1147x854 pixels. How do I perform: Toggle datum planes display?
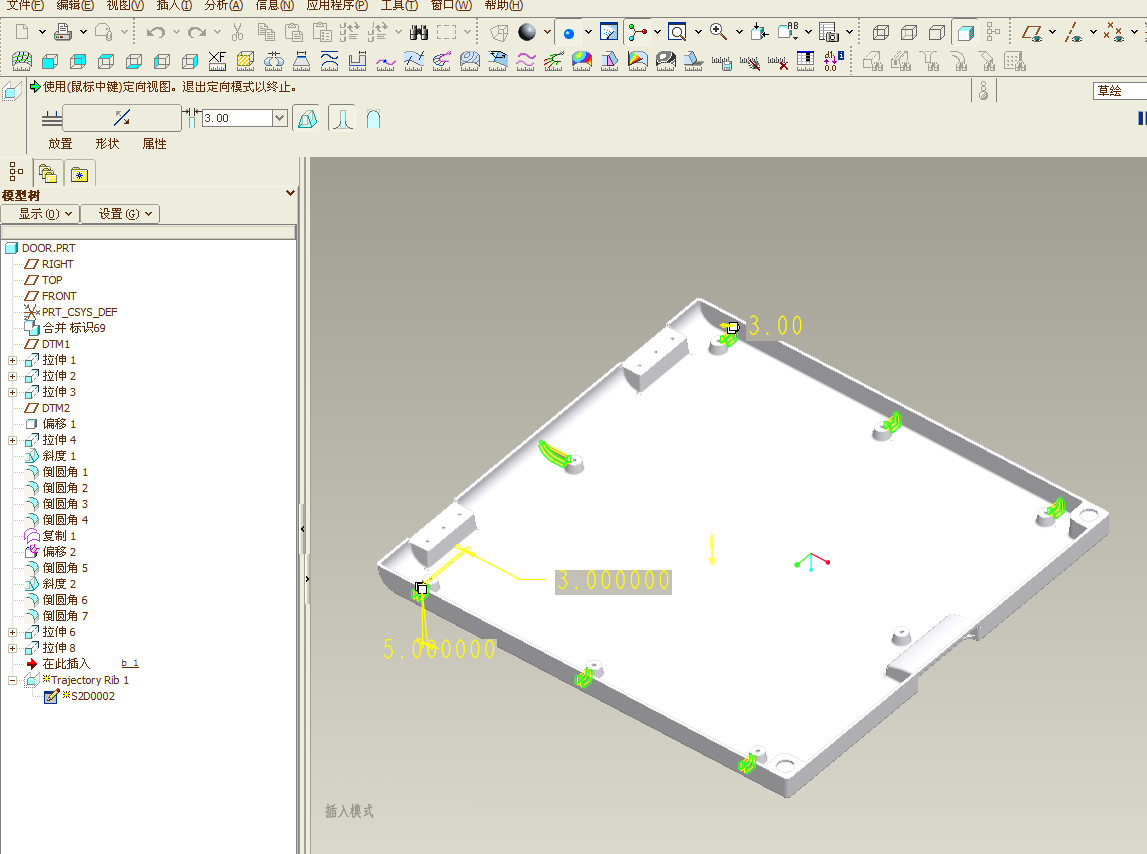[1032, 31]
